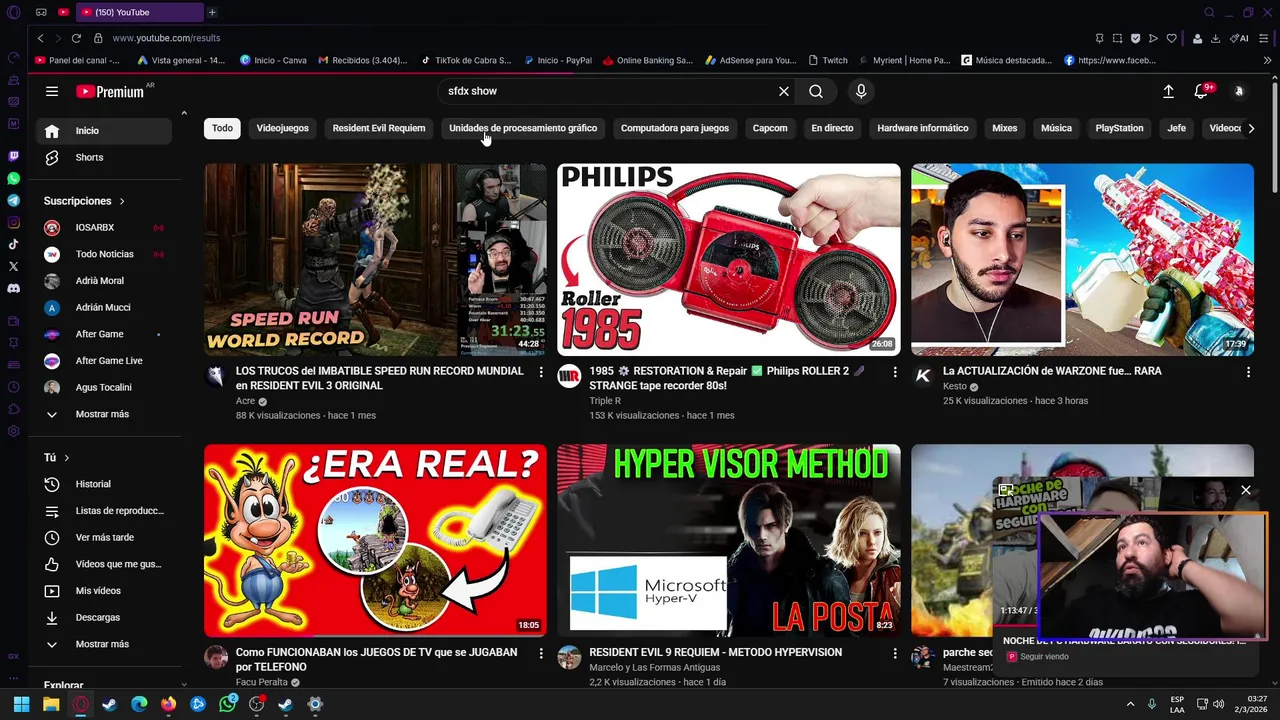Select the En directo filter chip
The width and height of the screenshot is (1280, 720).
832,128
